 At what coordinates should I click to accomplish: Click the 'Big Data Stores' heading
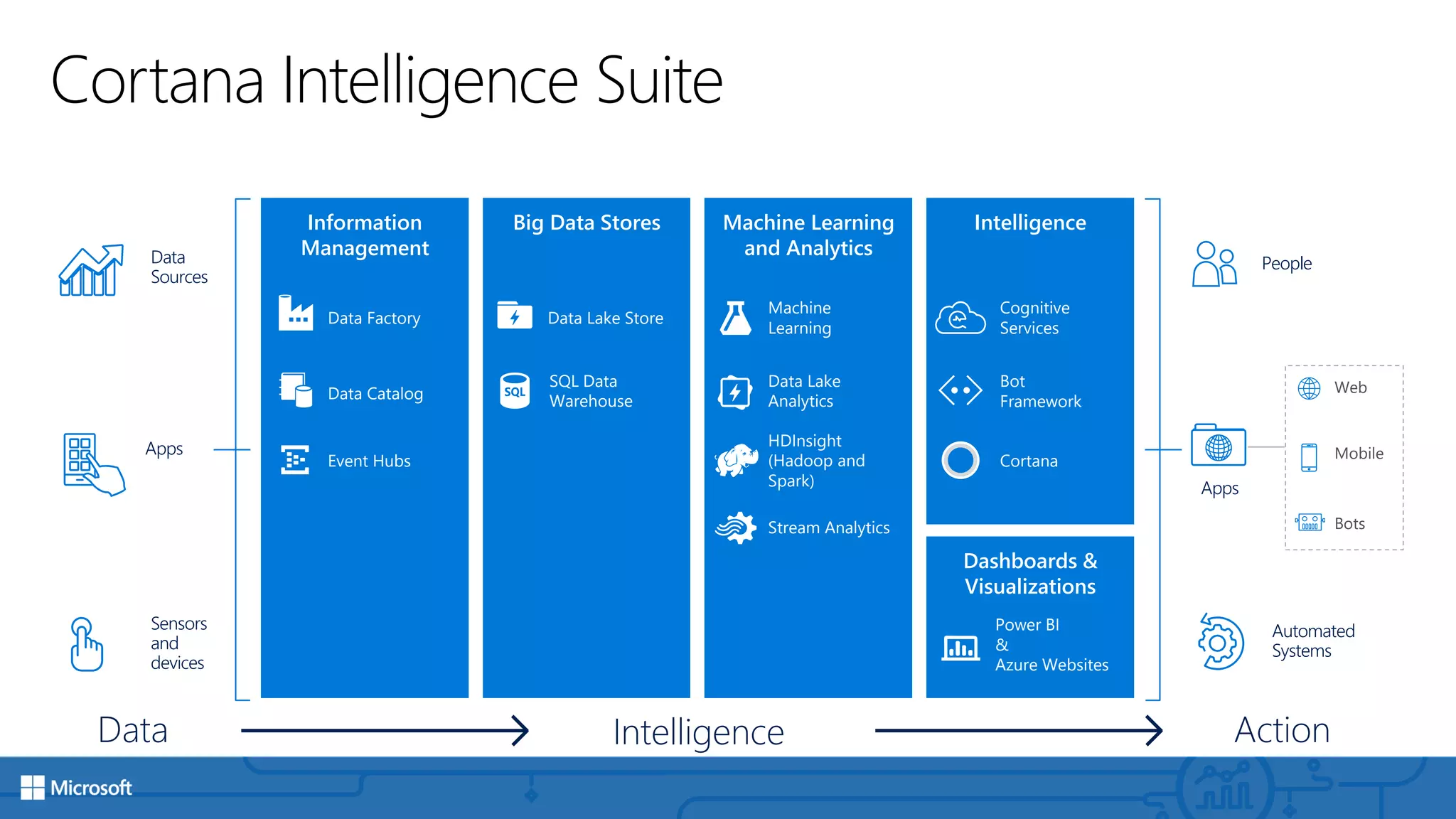tap(587, 223)
